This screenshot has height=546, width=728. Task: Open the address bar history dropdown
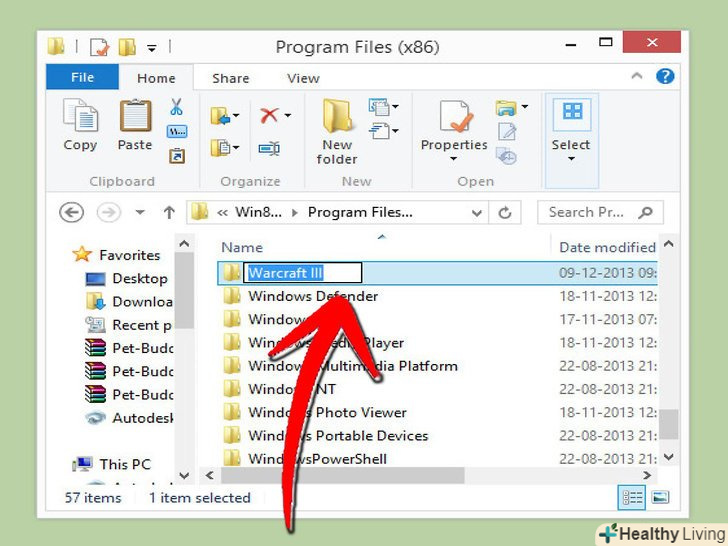click(476, 213)
